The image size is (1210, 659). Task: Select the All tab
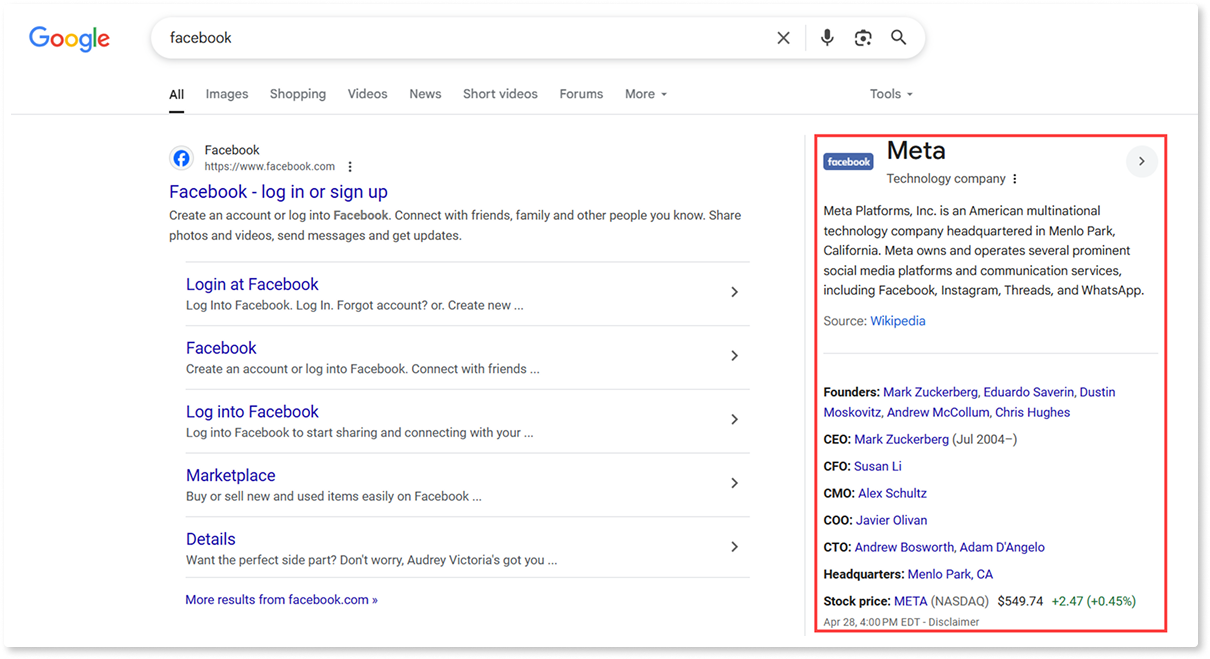pyautogui.click(x=176, y=94)
